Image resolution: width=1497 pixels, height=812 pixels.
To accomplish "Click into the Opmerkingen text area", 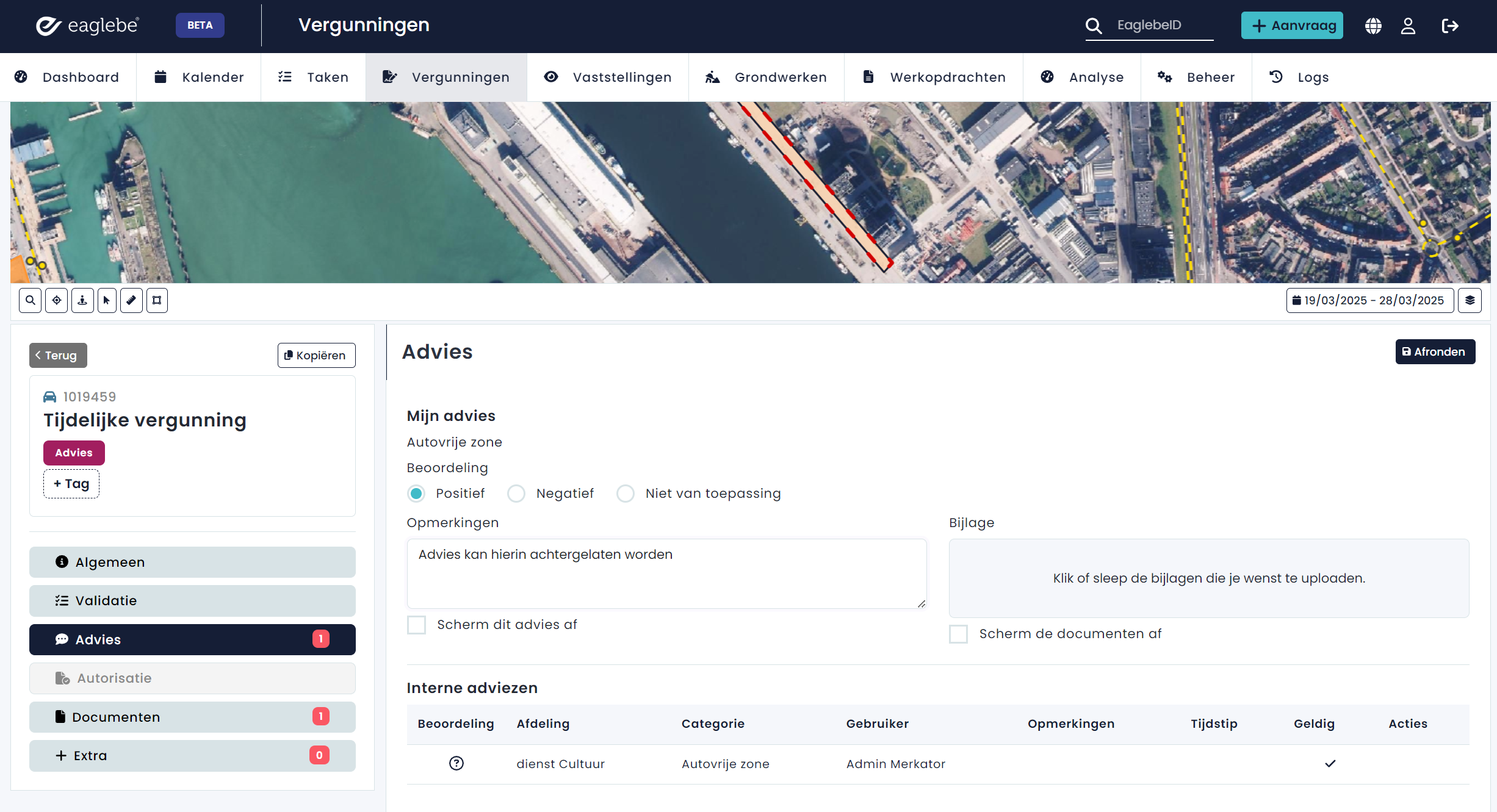I will click(666, 573).
